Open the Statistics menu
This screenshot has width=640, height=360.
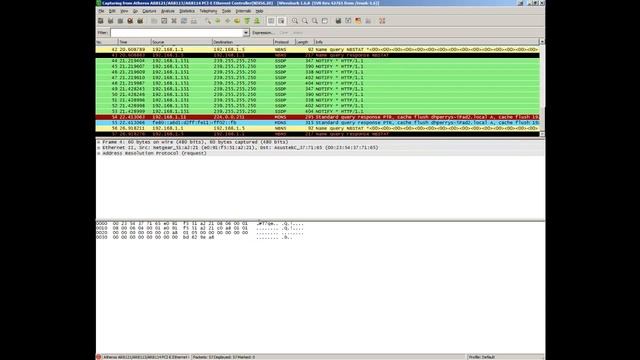coord(187,11)
